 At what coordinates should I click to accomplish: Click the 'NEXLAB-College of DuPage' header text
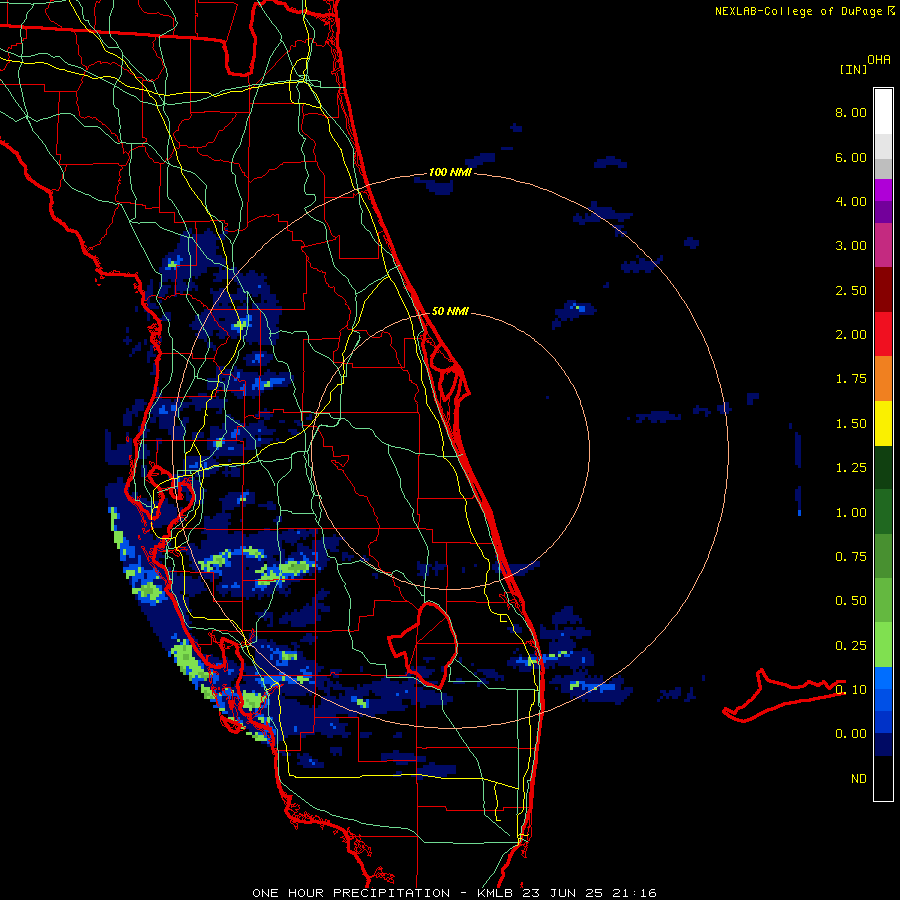(x=798, y=11)
